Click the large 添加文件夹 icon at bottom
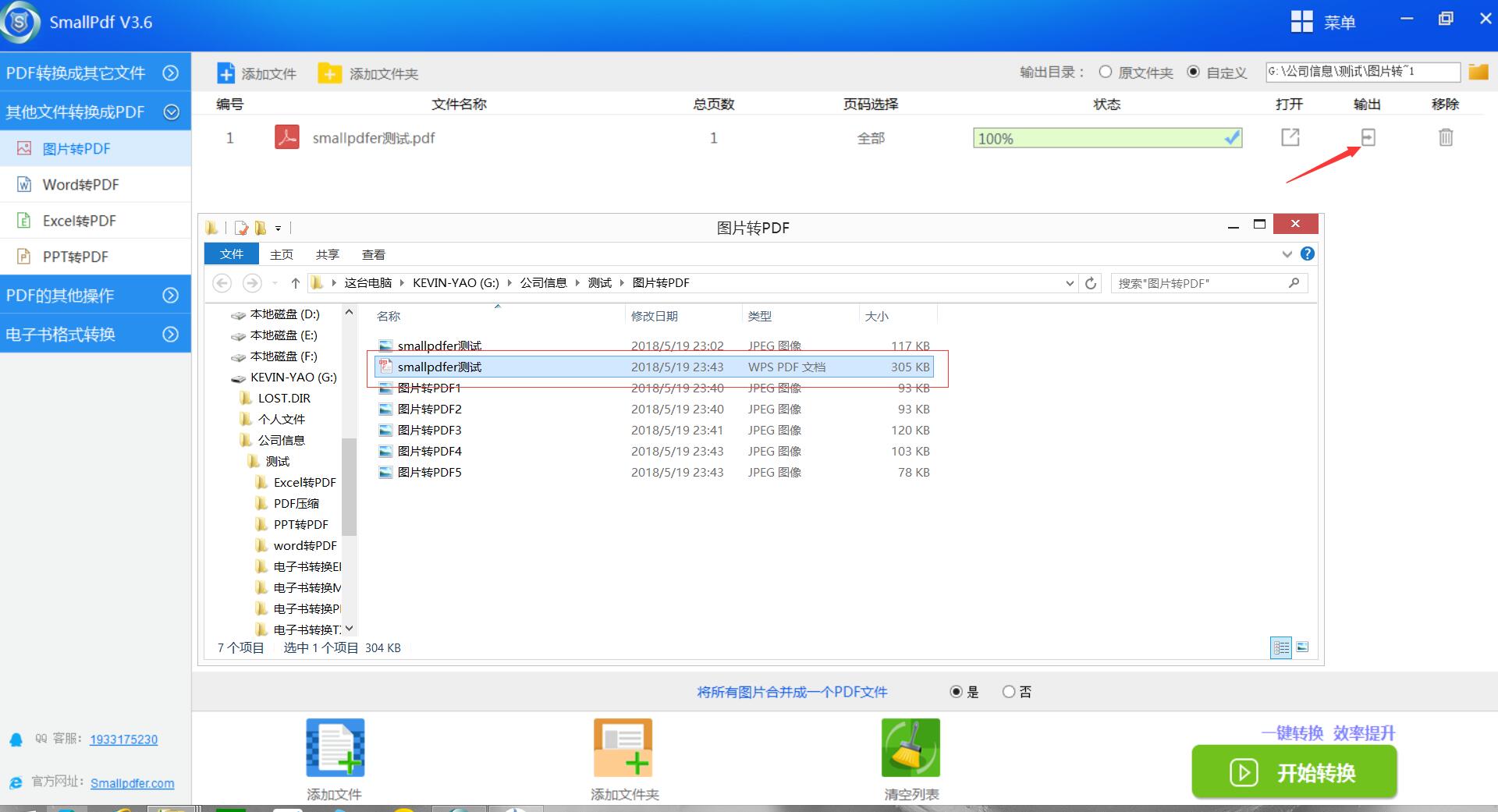1498x812 pixels. (623, 747)
